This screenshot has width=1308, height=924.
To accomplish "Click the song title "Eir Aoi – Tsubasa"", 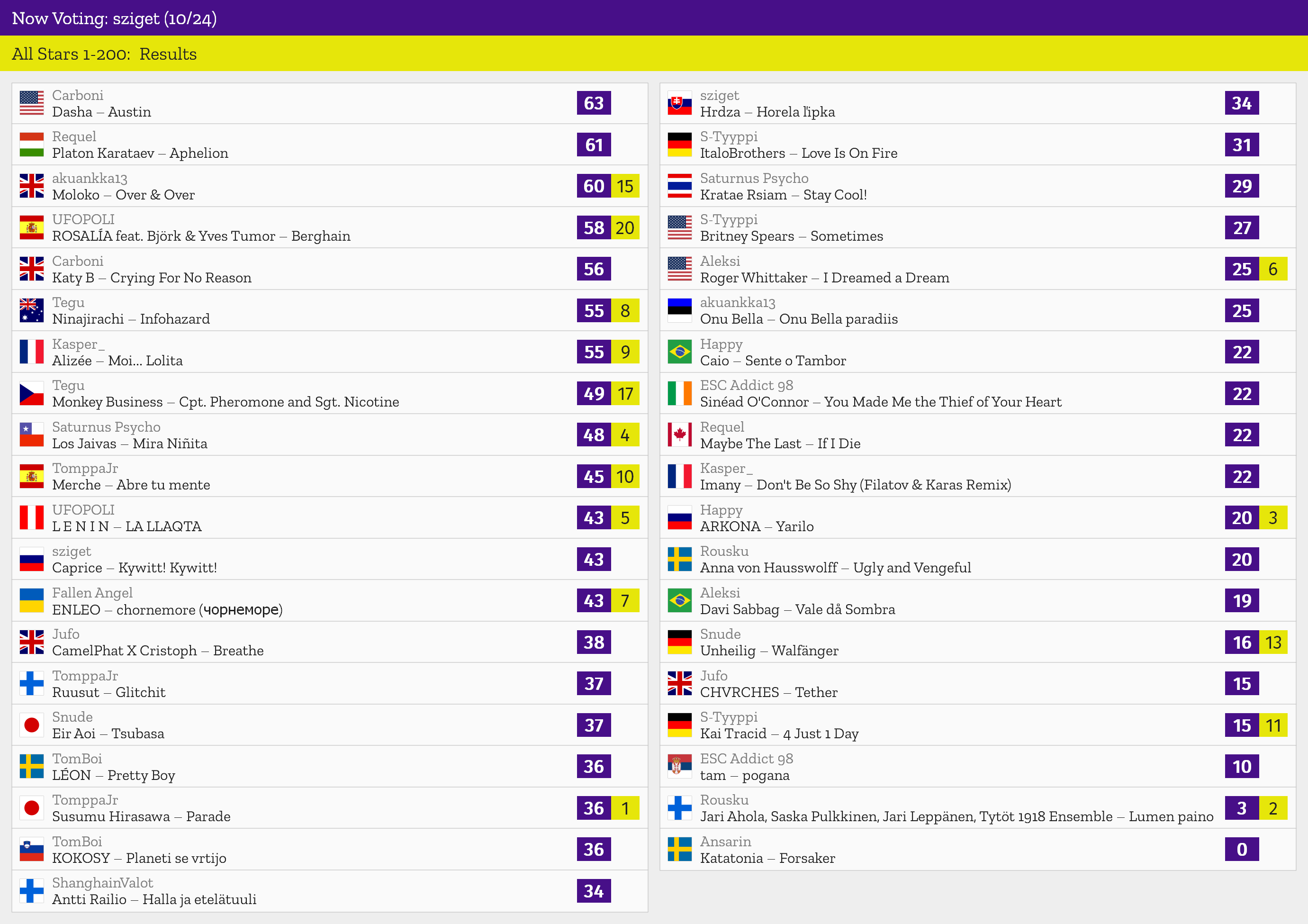I will 108,734.
